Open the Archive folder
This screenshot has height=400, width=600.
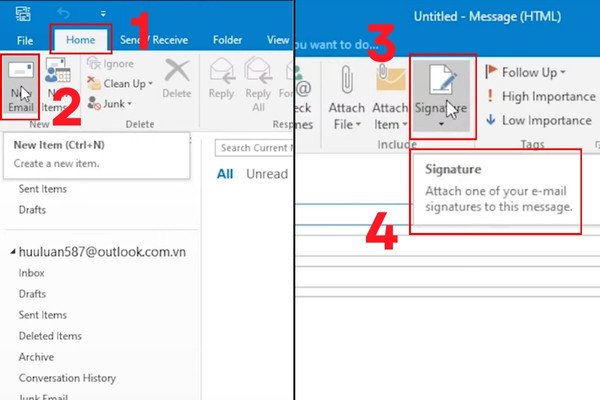pyautogui.click(x=36, y=357)
